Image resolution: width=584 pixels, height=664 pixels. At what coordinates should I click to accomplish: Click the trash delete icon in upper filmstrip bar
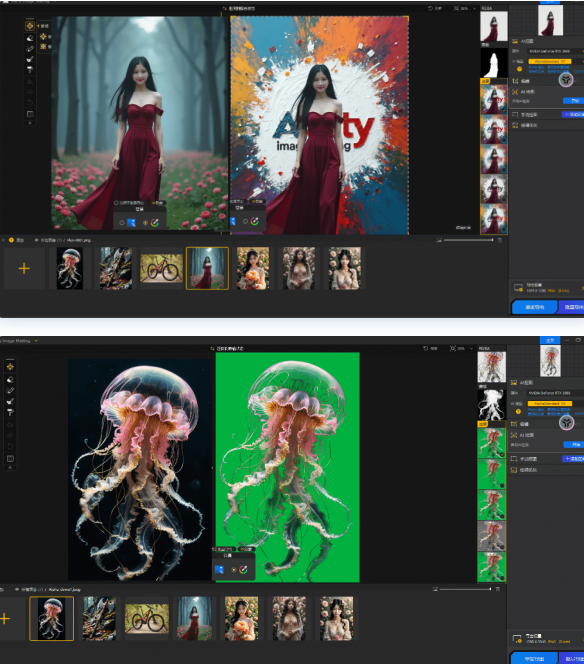[500, 240]
